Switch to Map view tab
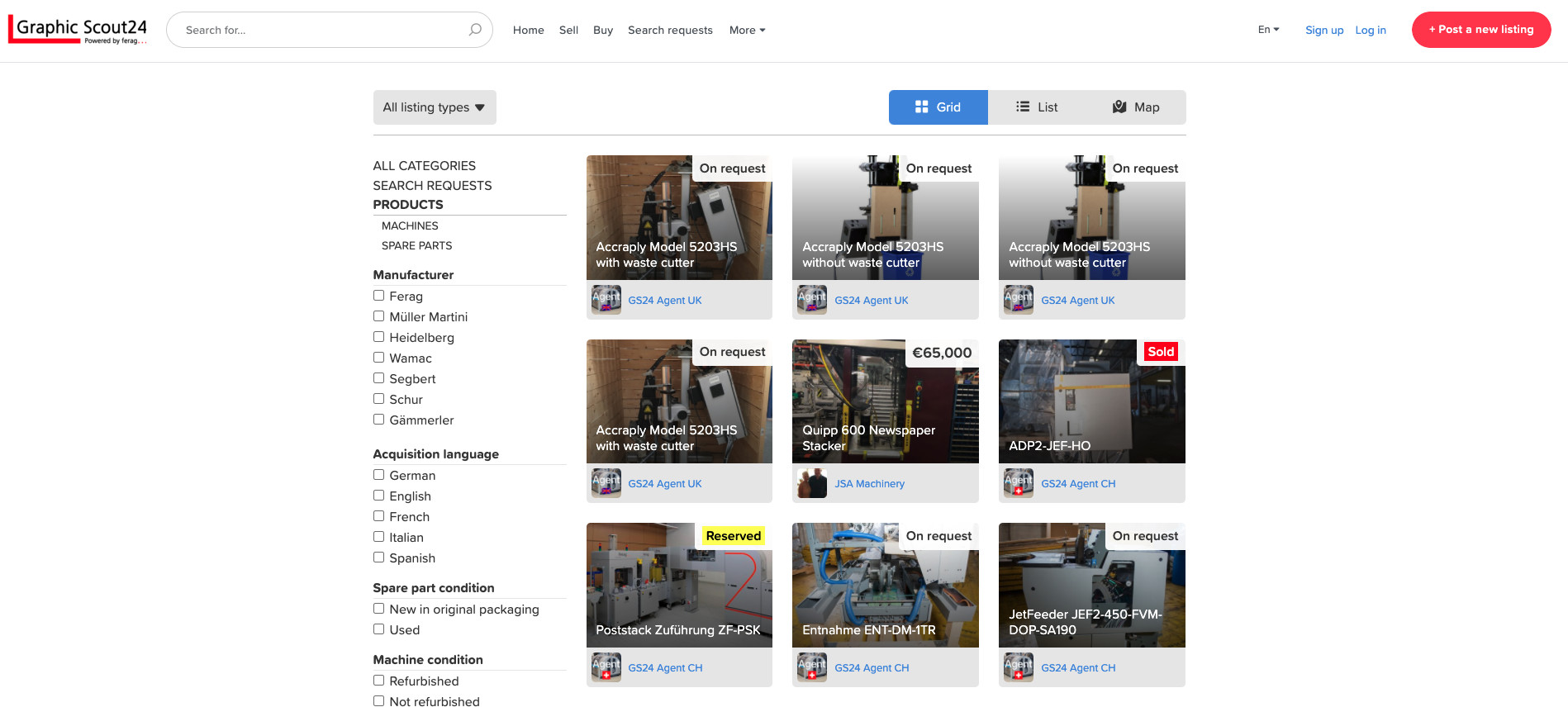Screen dimensions: 1568x707 tap(1136, 107)
